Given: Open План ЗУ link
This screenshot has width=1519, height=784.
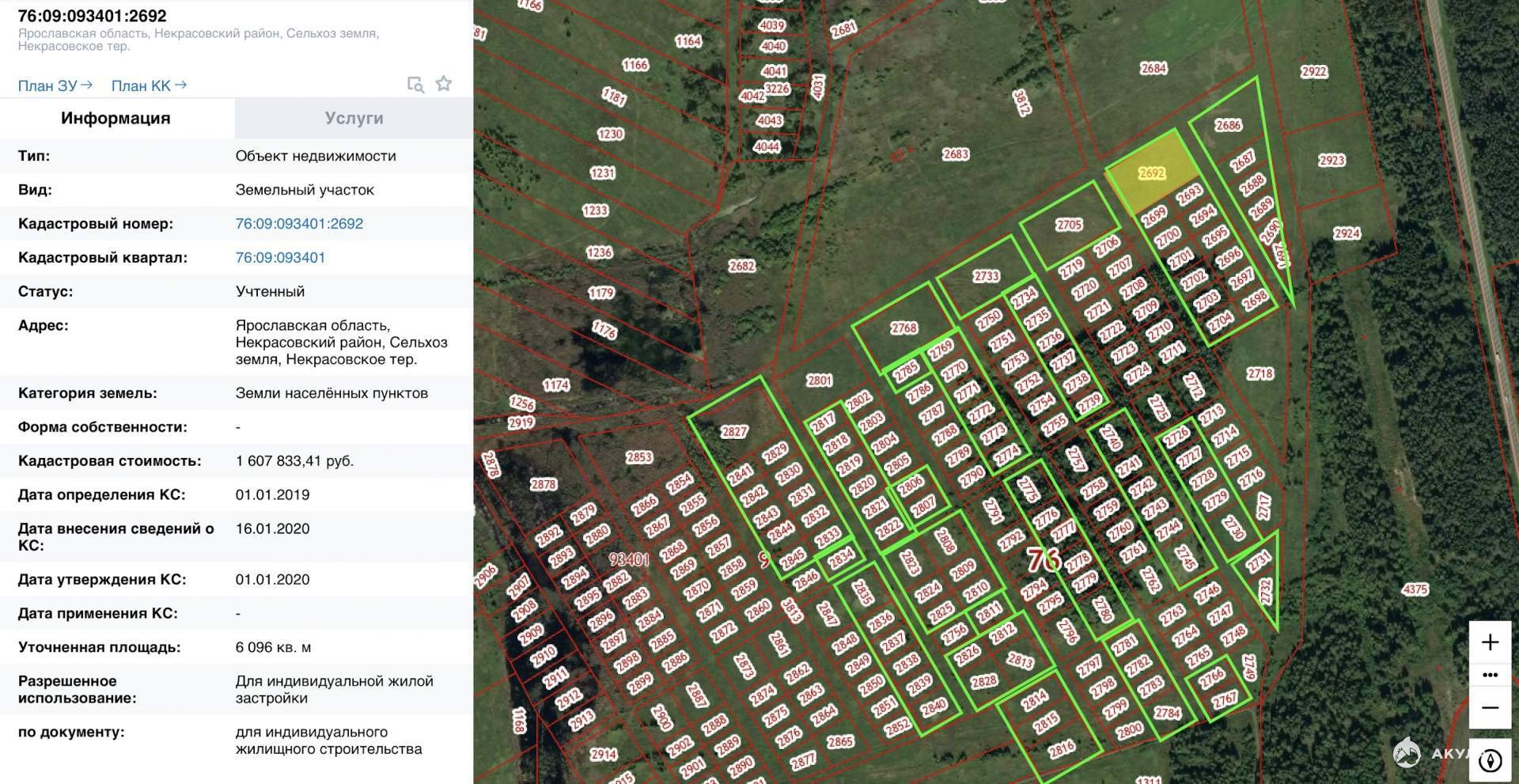Looking at the screenshot, I should (55, 85).
